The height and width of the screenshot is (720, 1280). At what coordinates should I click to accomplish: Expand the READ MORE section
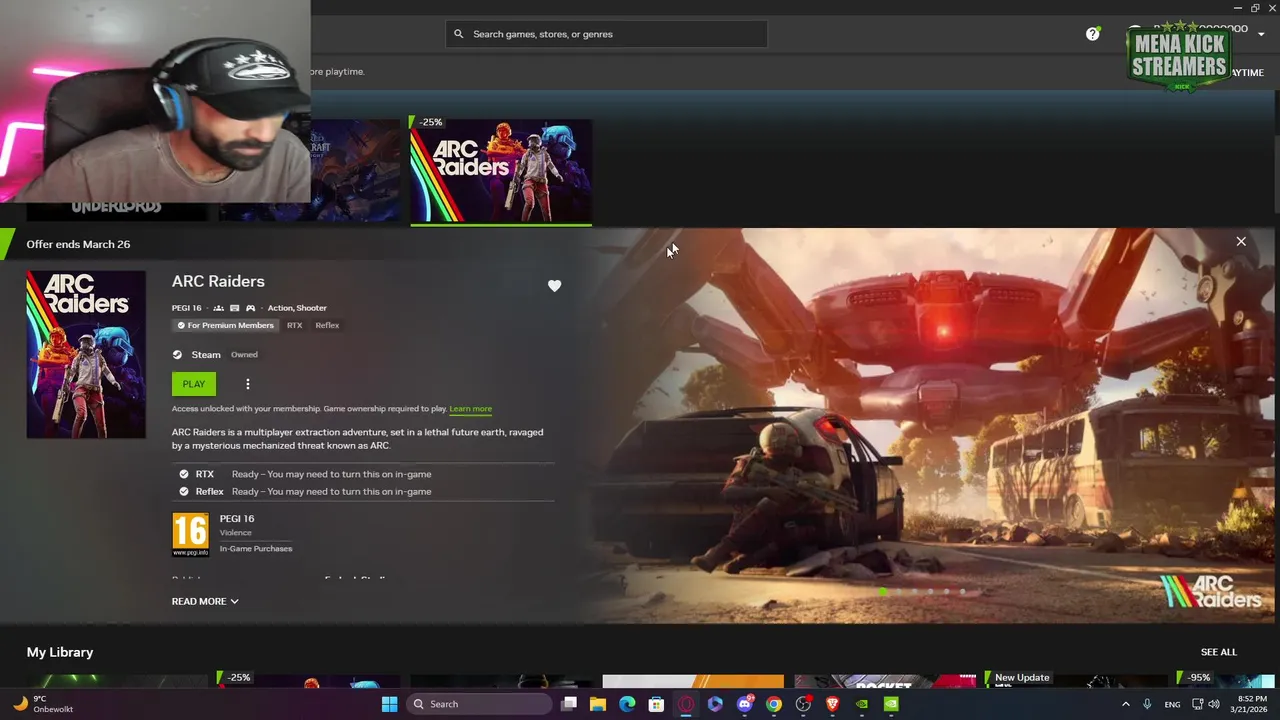click(205, 601)
